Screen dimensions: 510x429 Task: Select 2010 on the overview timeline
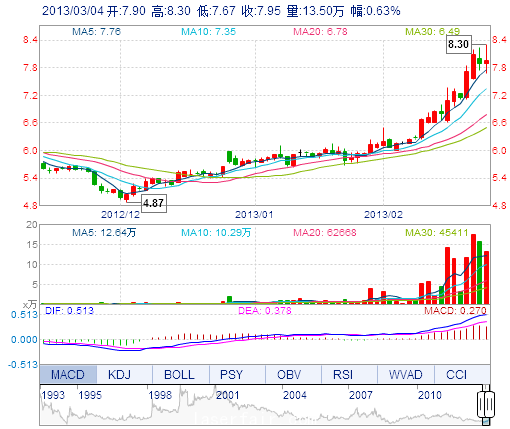tap(430, 395)
